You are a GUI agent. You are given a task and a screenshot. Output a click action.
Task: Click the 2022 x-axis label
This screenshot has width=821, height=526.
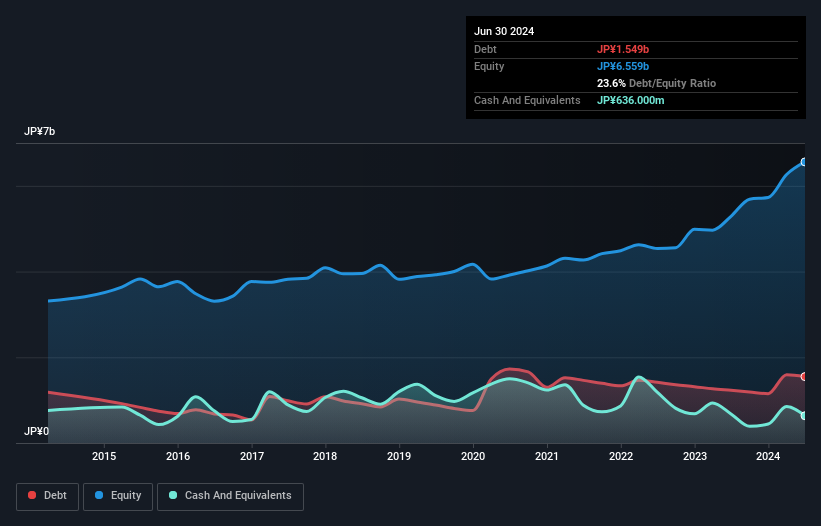621,456
